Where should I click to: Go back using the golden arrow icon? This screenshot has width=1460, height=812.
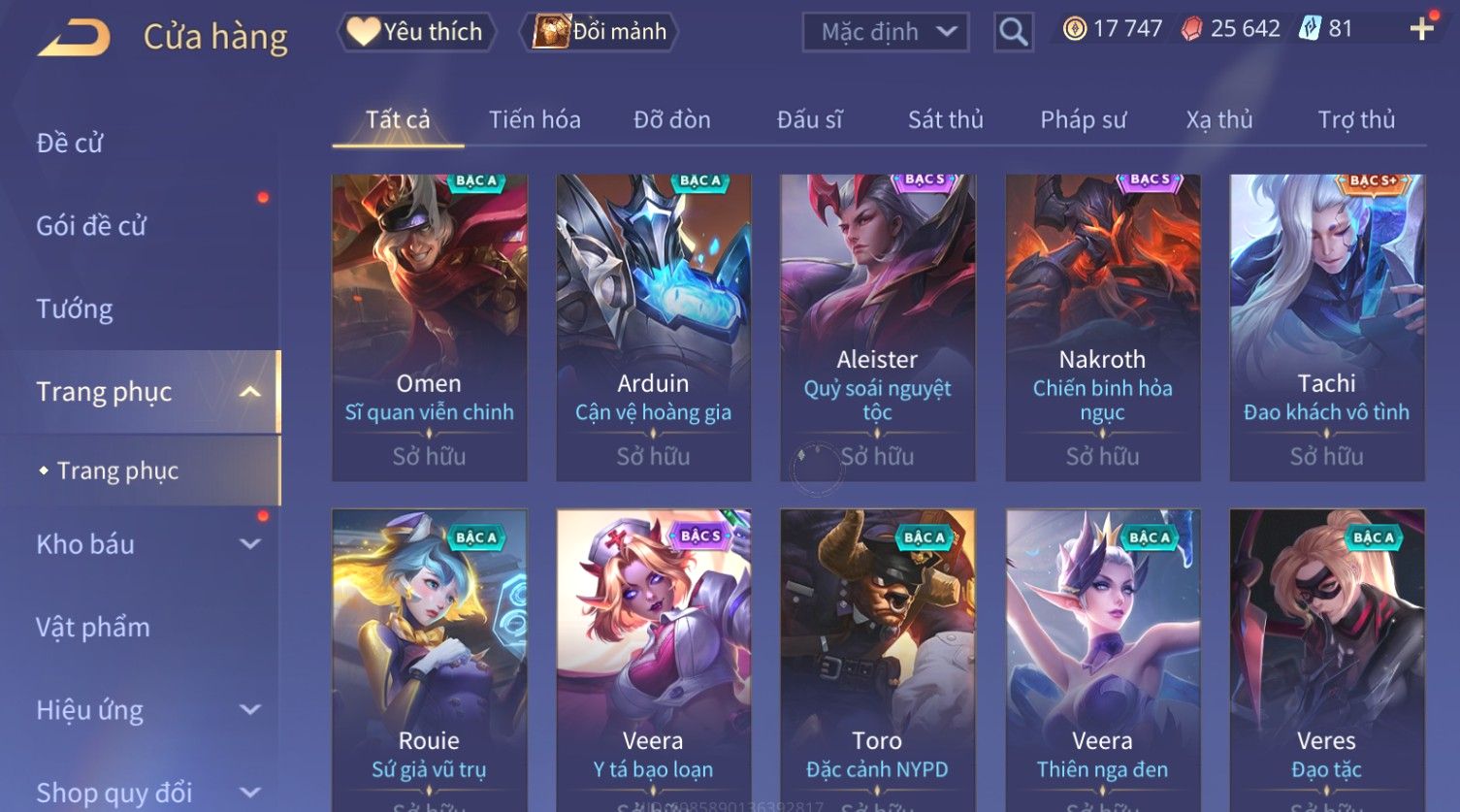74,37
